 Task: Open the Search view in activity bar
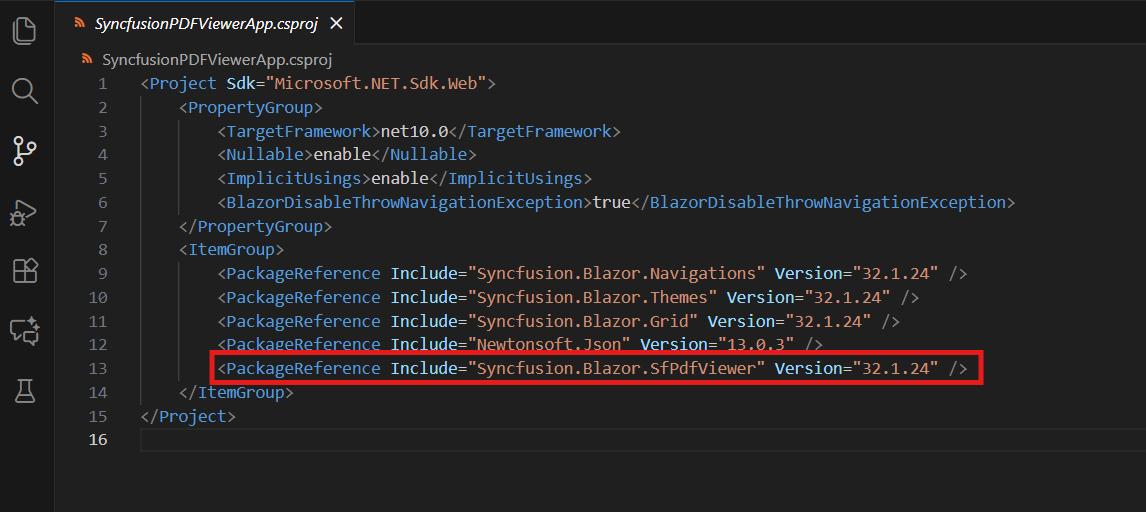click(25, 91)
